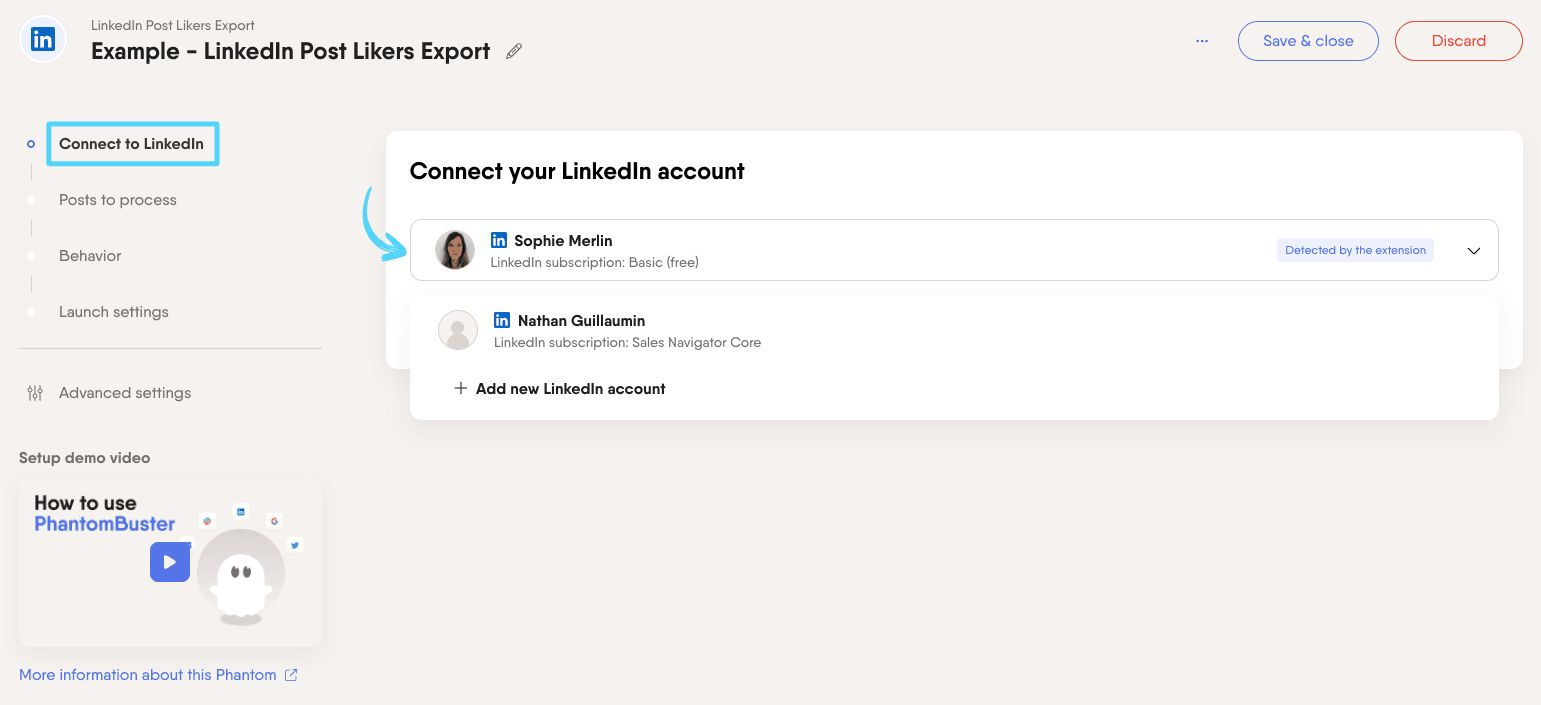
Task: Open the three-dots more options menu
Action: point(1202,41)
